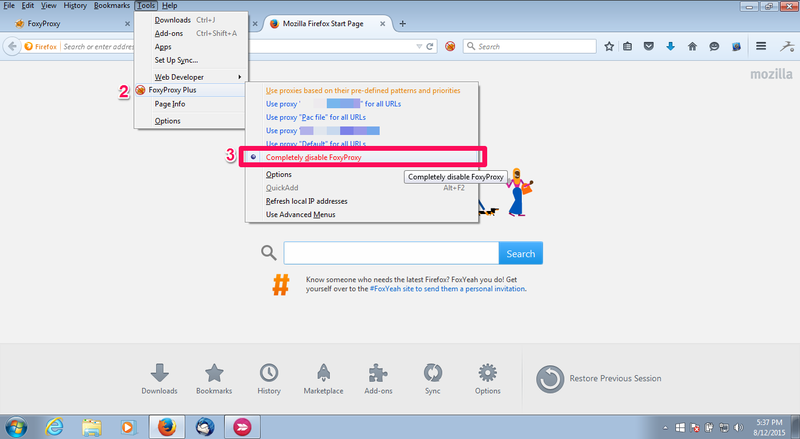
Task: Go back with the back arrow
Action: pyautogui.click(x=12, y=46)
